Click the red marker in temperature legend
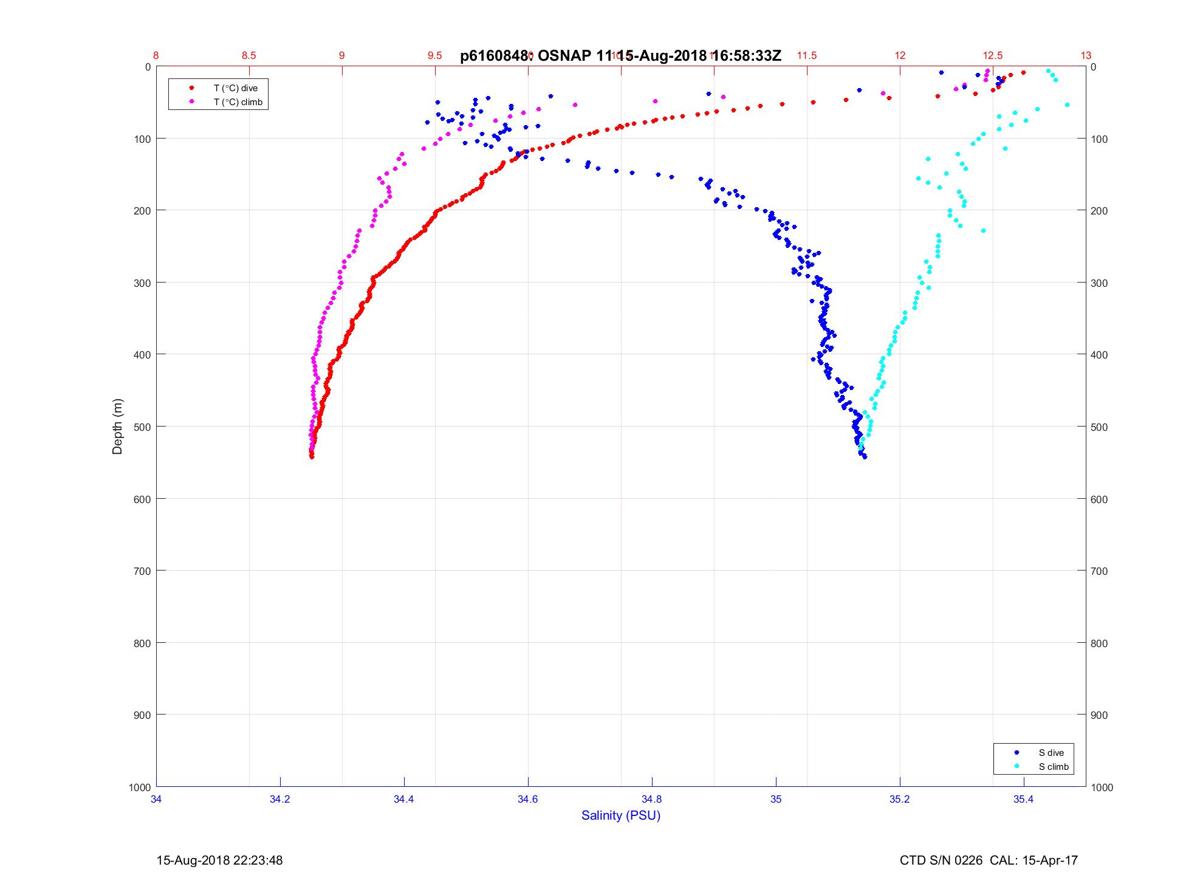The image size is (1200, 885). pyautogui.click(x=191, y=89)
